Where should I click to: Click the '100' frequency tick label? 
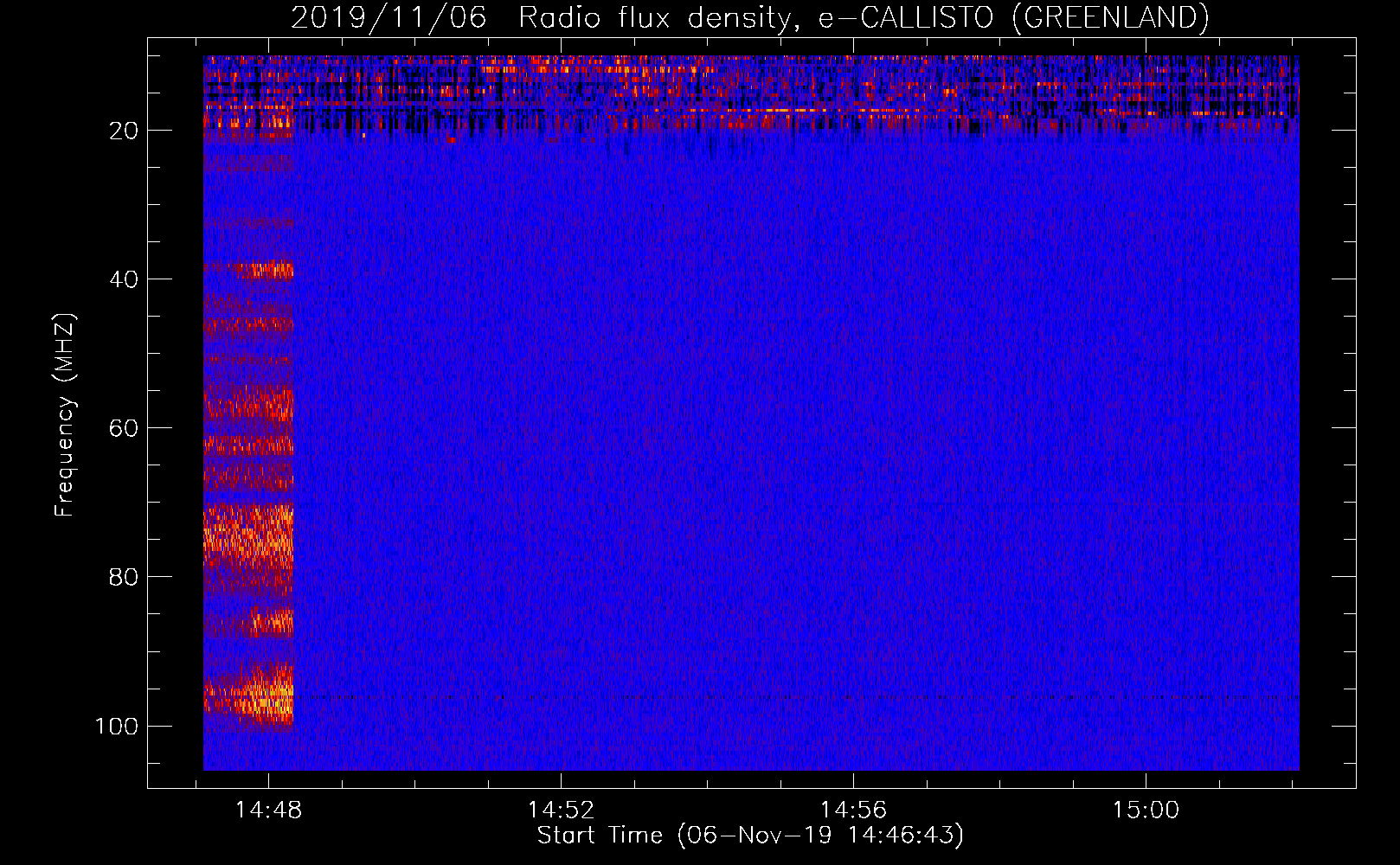point(117,726)
